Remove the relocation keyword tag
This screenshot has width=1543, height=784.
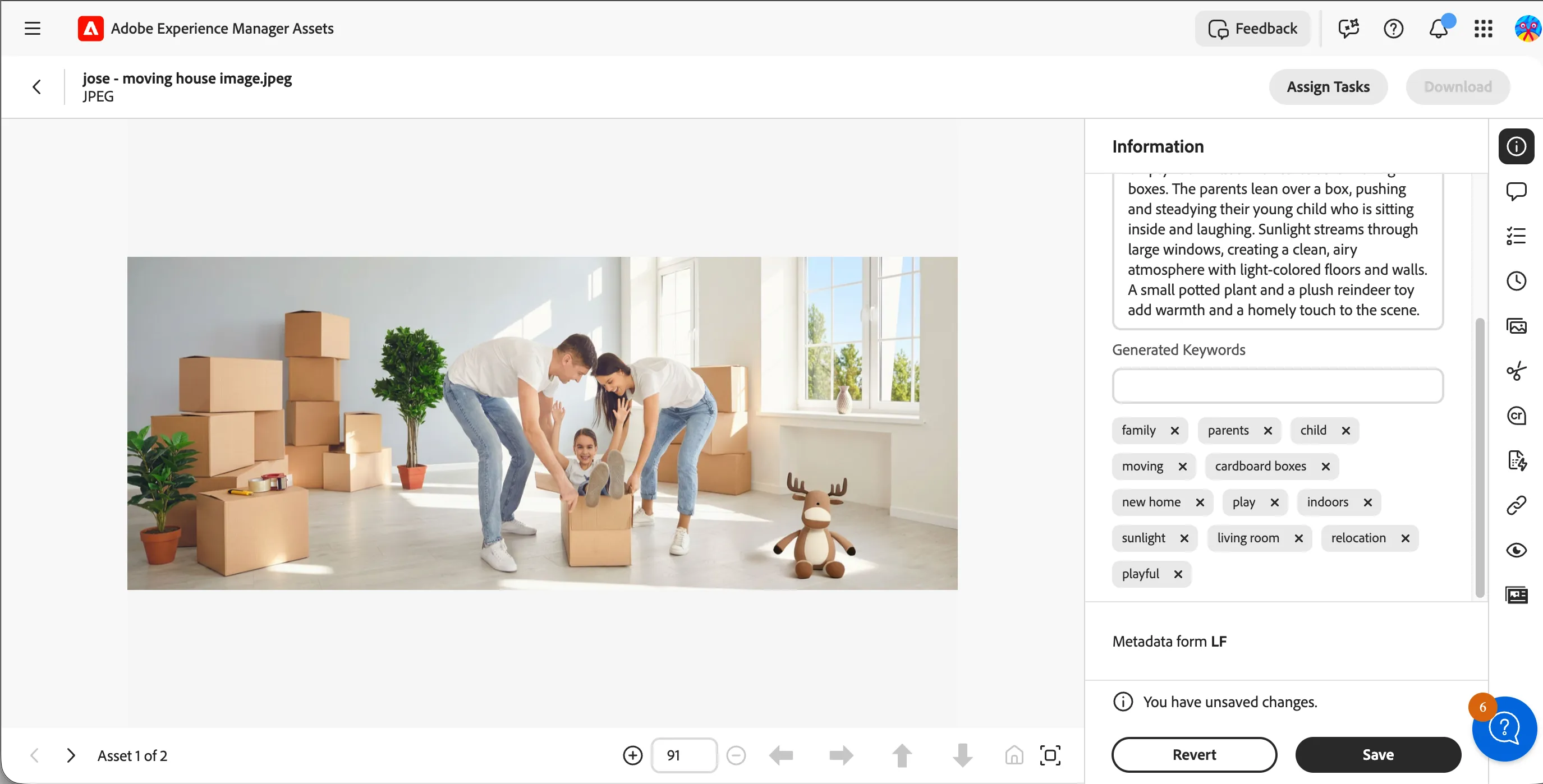pos(1405,538)
